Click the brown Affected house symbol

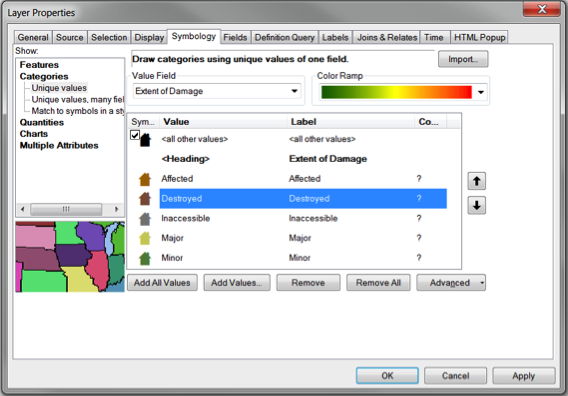(x=145, y=179)
